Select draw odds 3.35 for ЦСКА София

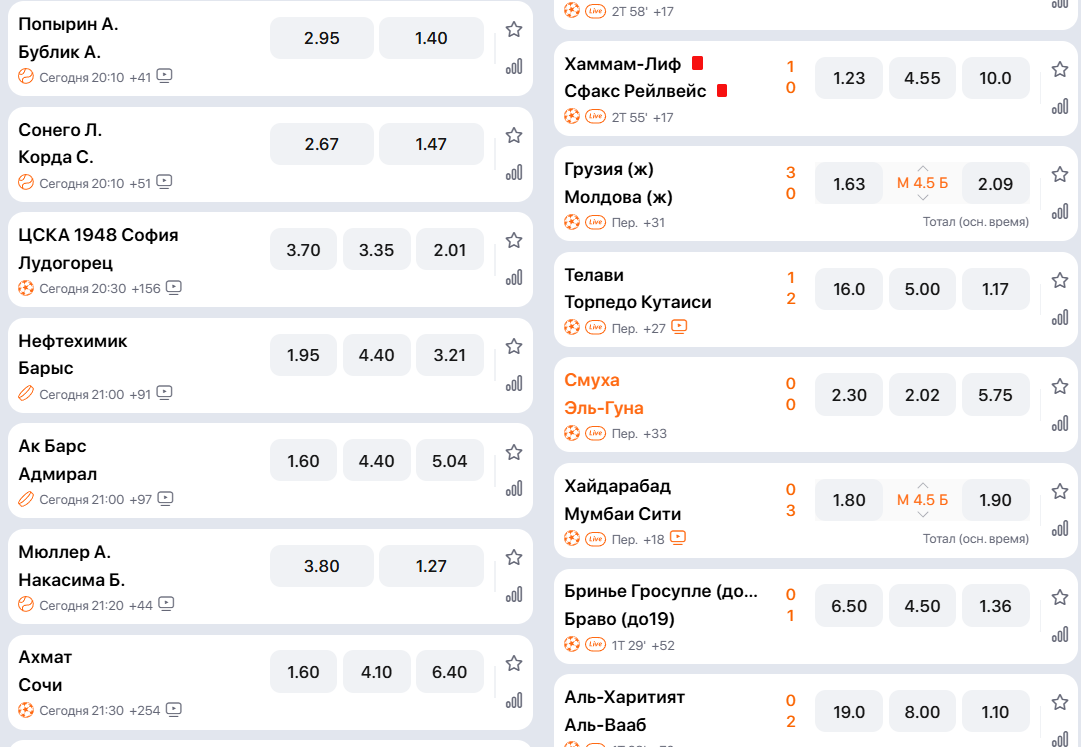coord(377,250)
